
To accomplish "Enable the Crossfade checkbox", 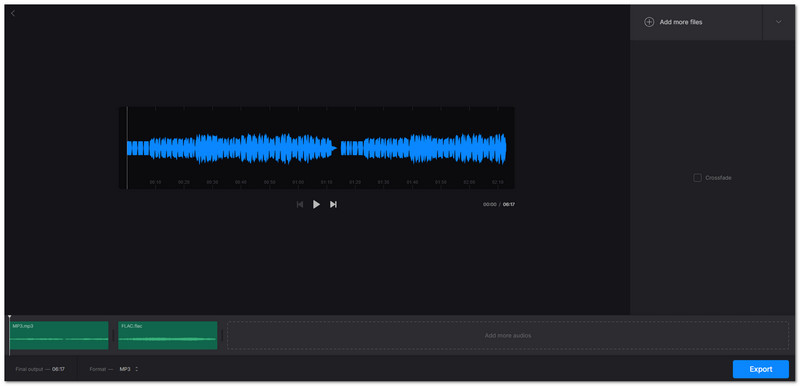I will click(697, 178).
